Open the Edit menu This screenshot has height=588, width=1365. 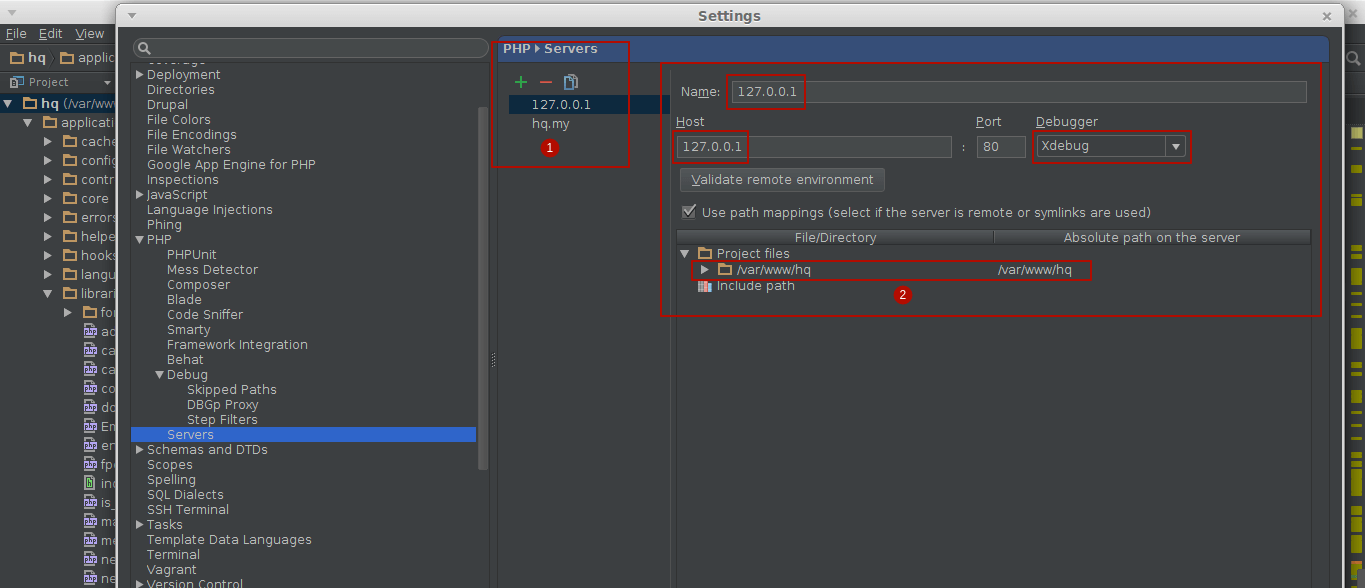pos(51,34)
